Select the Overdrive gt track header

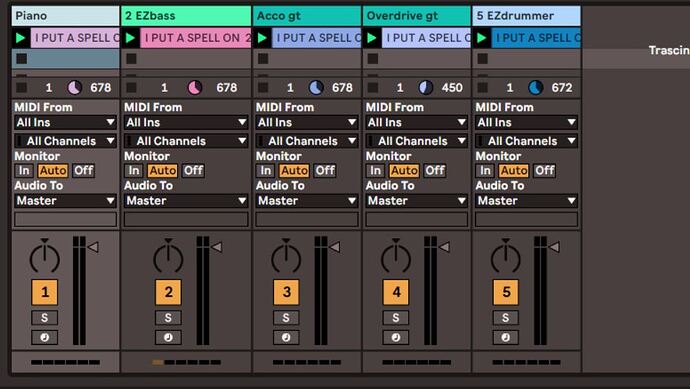(417, 16)
